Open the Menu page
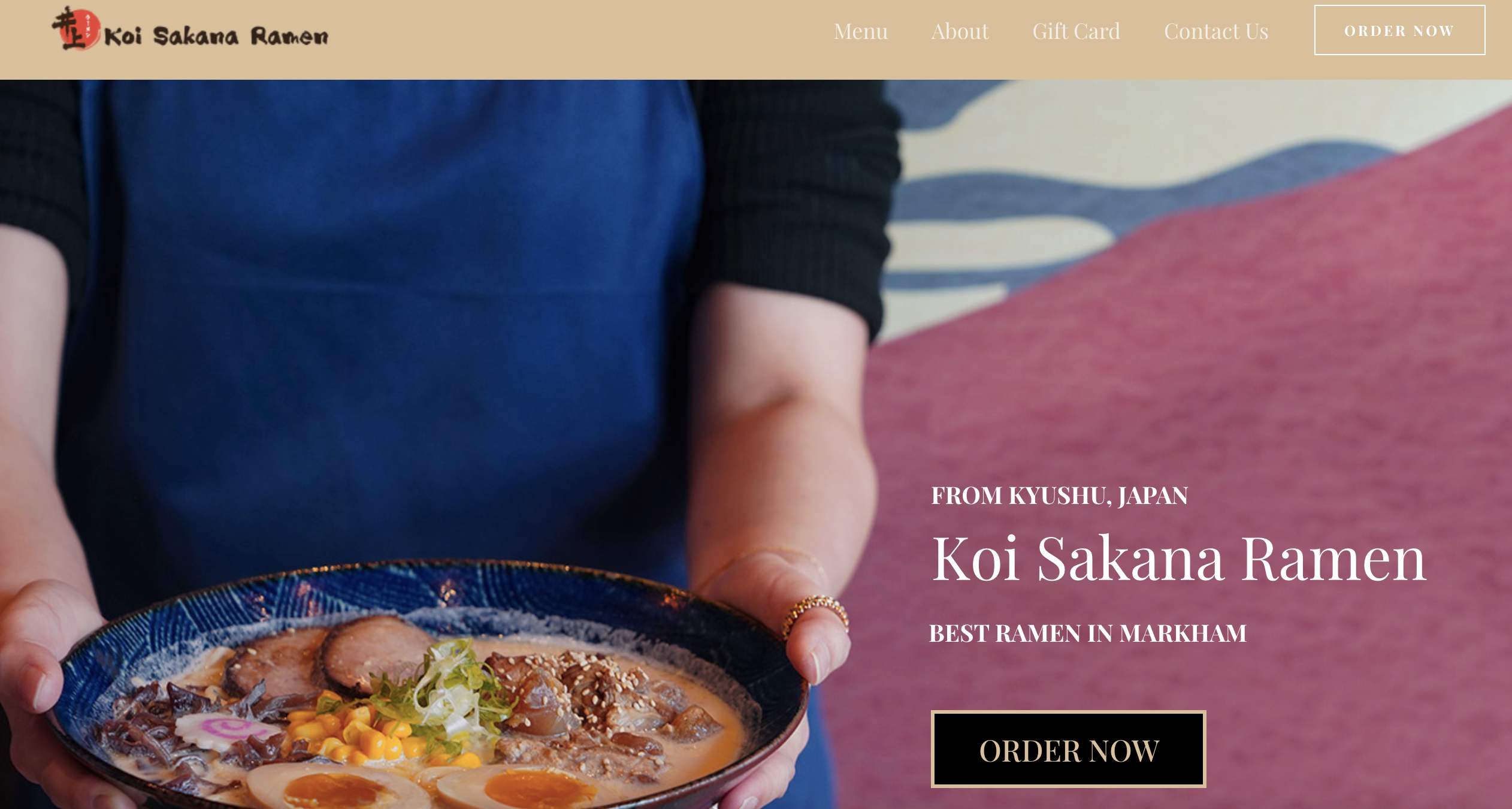Viewport: 1512px width, 809px height. (x=861, y=31)
